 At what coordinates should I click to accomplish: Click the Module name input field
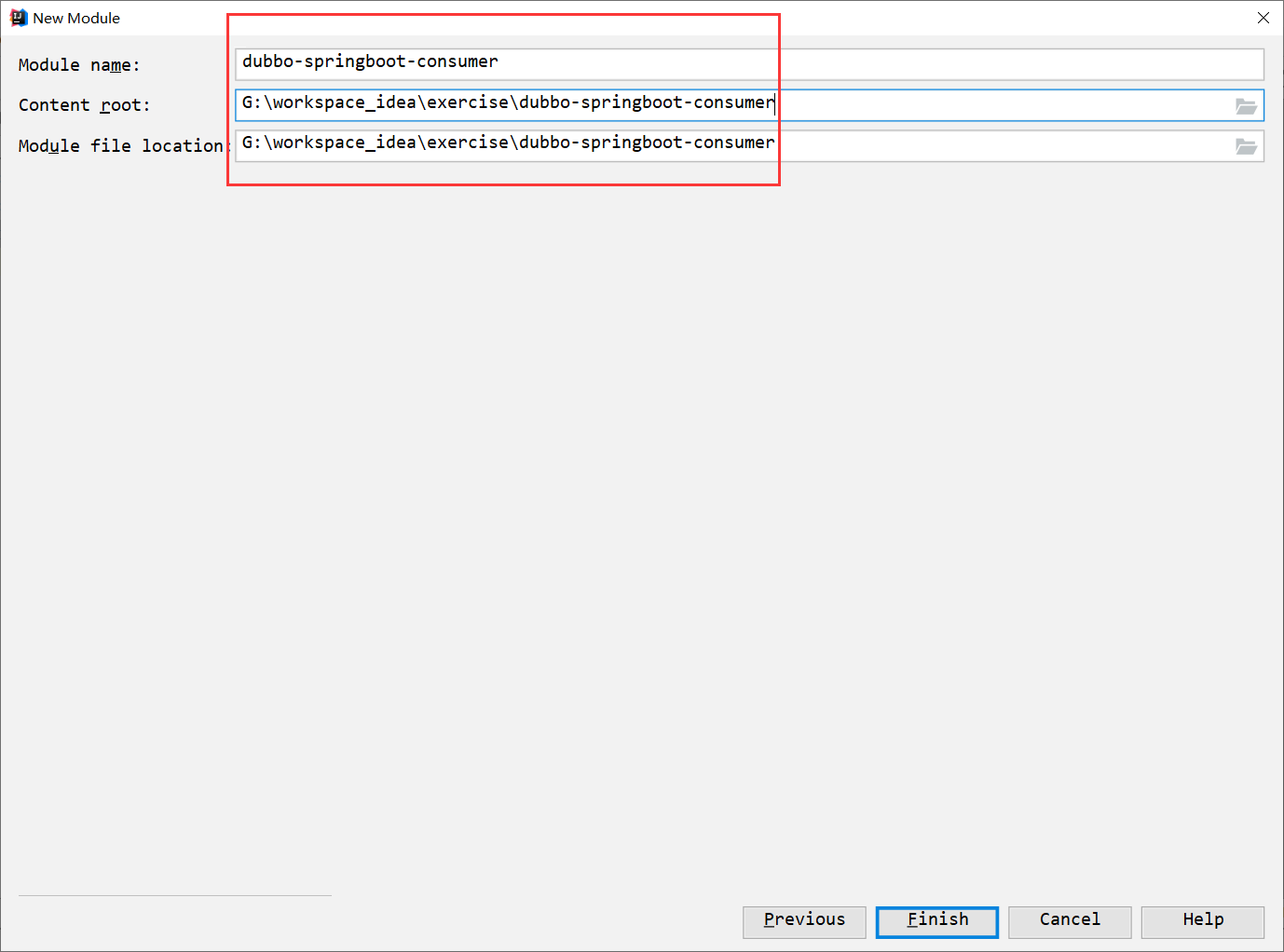(x=749, y=64)
